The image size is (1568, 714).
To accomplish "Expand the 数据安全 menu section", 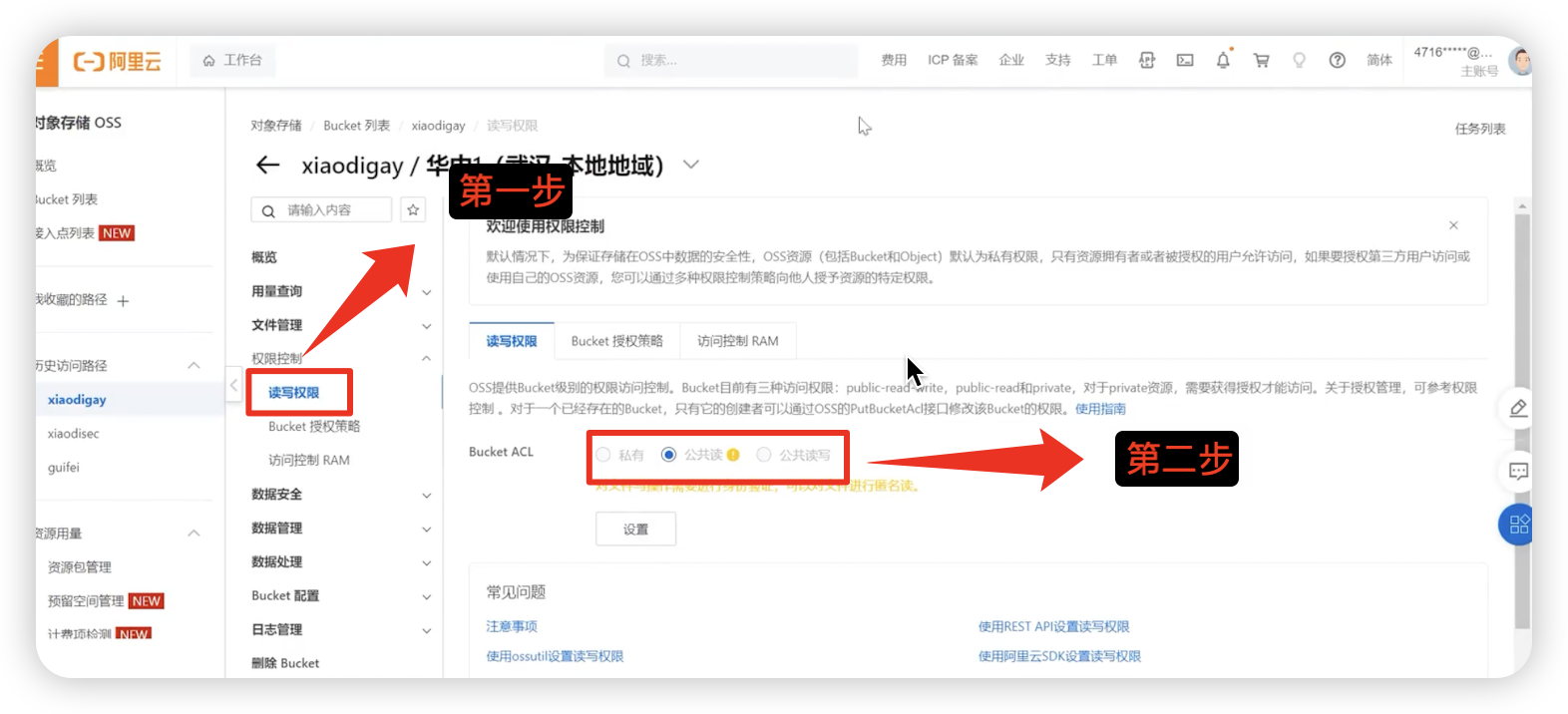I will [x=426, y=496].
